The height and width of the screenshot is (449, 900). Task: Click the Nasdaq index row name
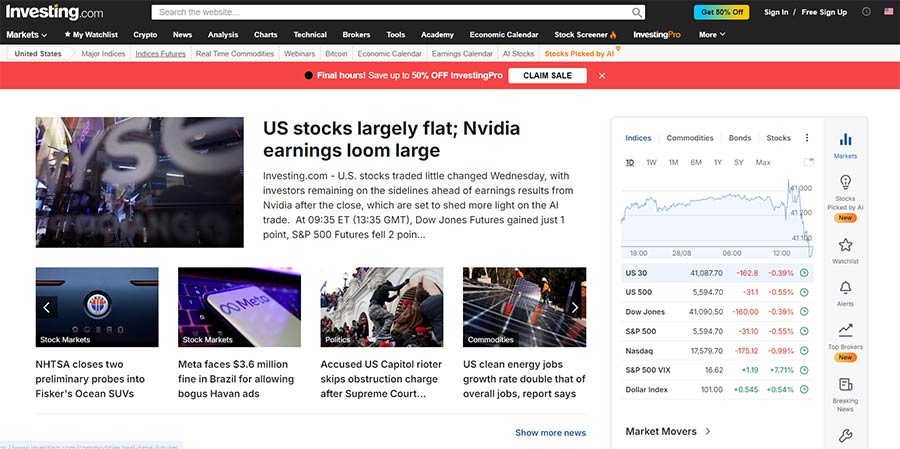click(639, 351)
